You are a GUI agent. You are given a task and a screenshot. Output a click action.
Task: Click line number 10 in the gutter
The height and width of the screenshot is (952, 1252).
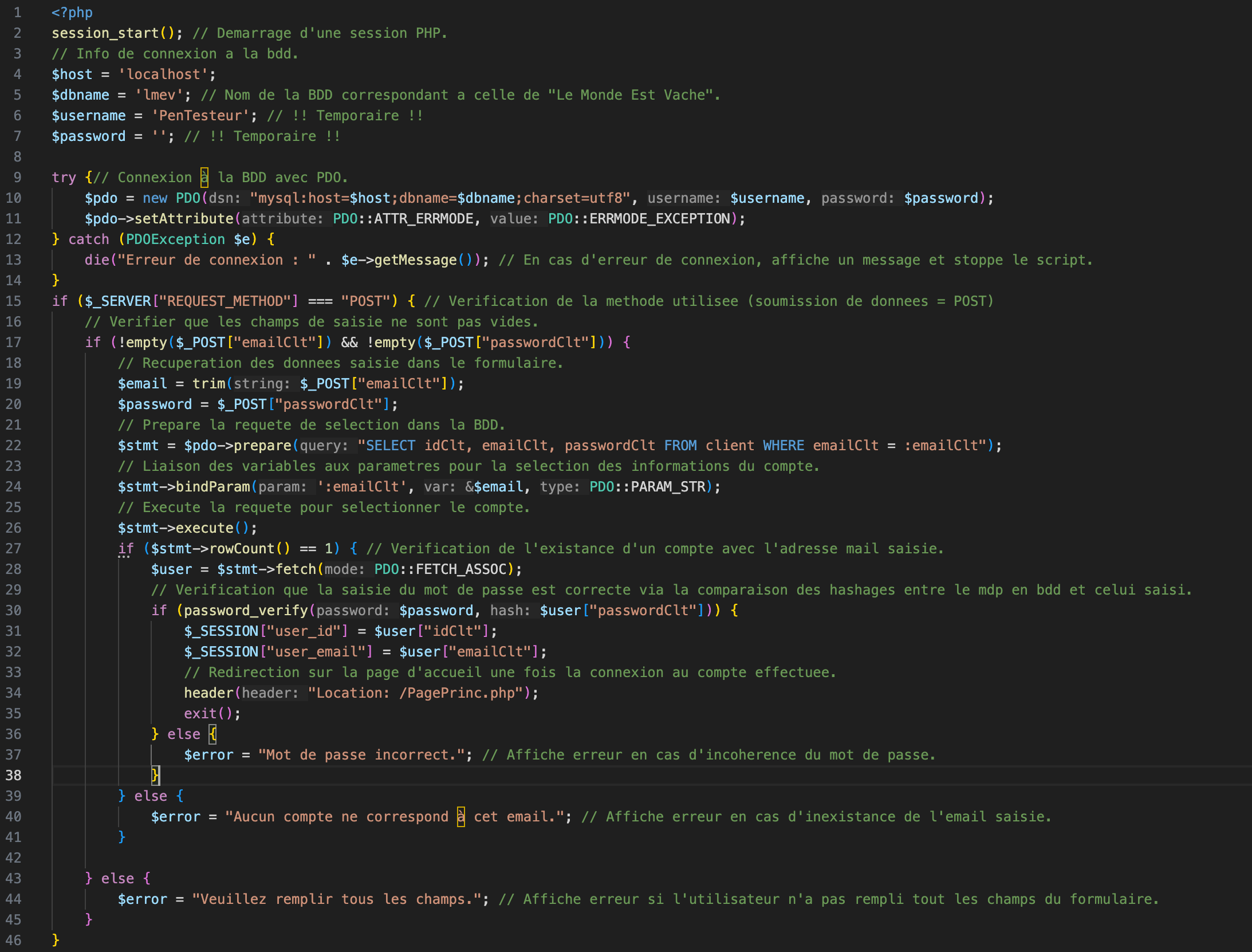pos(15,198)
